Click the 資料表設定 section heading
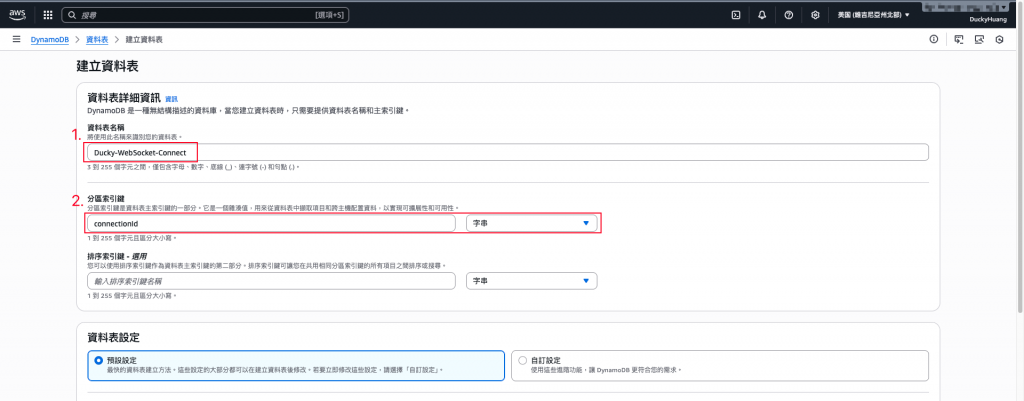The height and width of the screenshot is (401, 1024). (114, 338)
